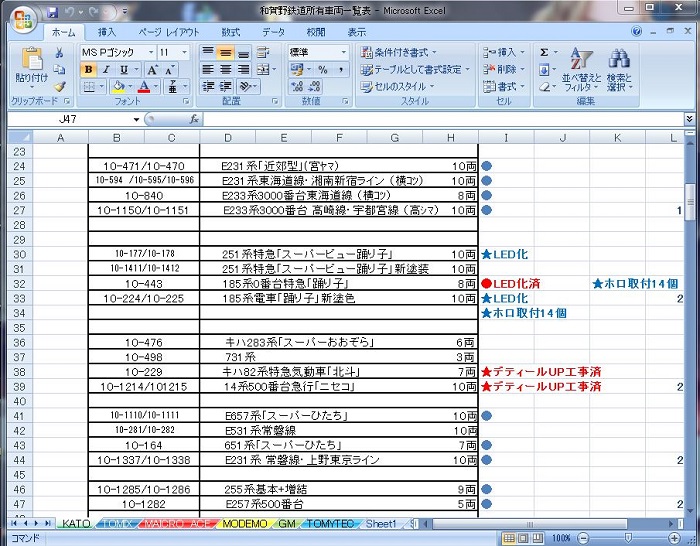Decrease font size with small A

[x=170, y=70]
